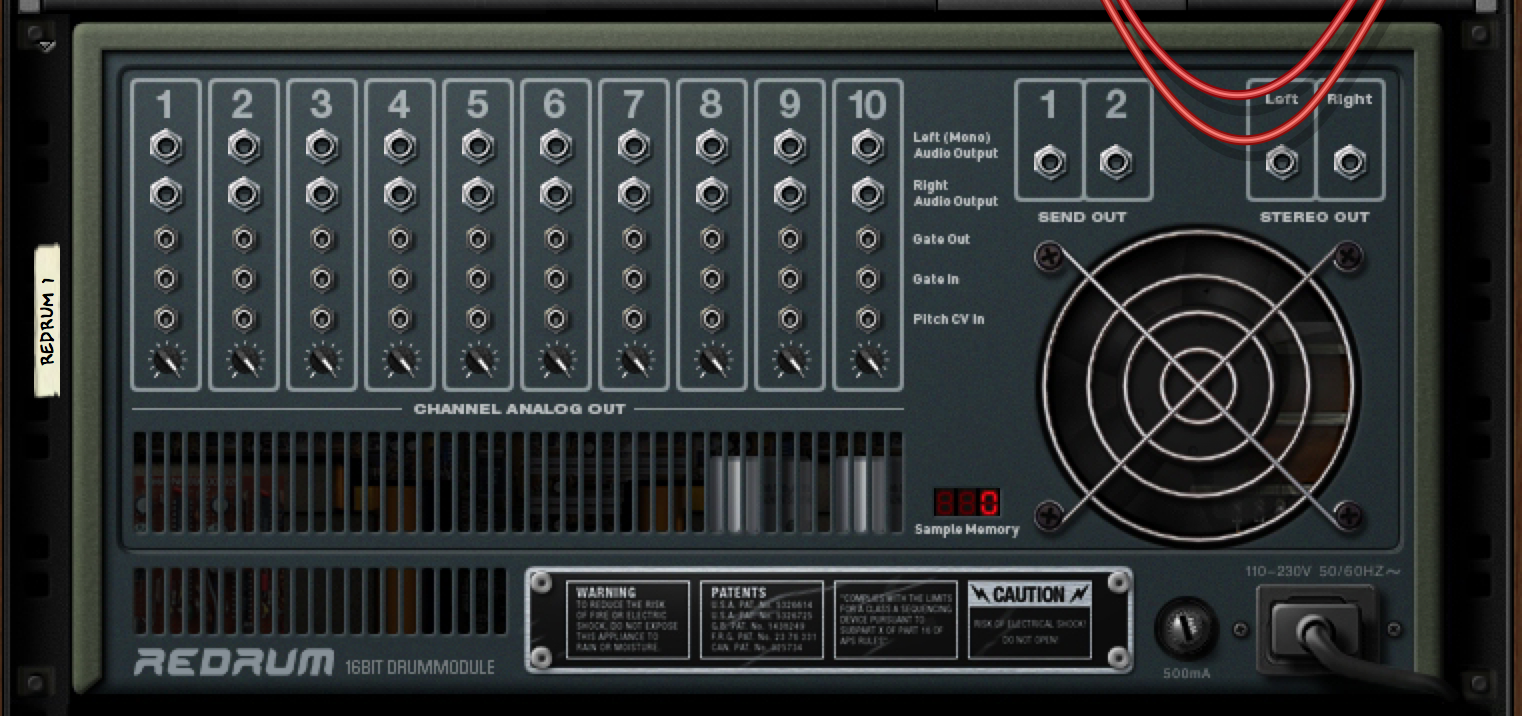Click channel 3 Right audio output jack
Screen dimensions: 1522x716
point(322,193)
